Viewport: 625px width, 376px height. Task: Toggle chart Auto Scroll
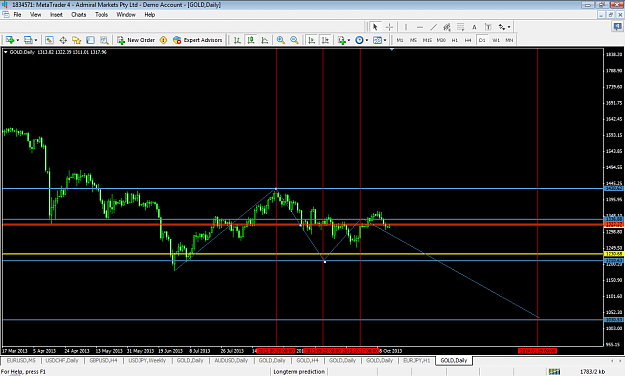[312, 40]
